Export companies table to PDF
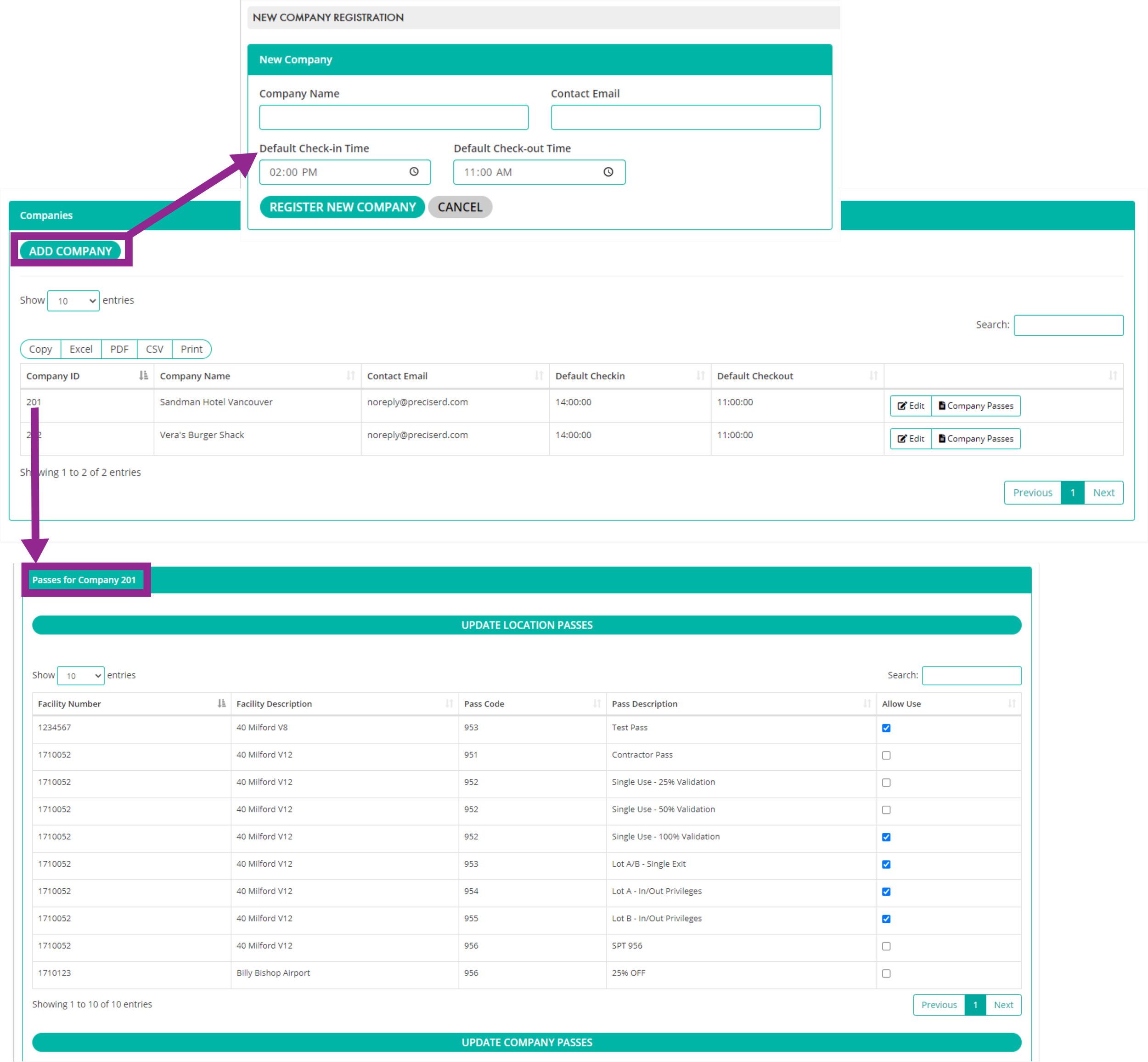 pyautogui.click(x=119, y=349)
